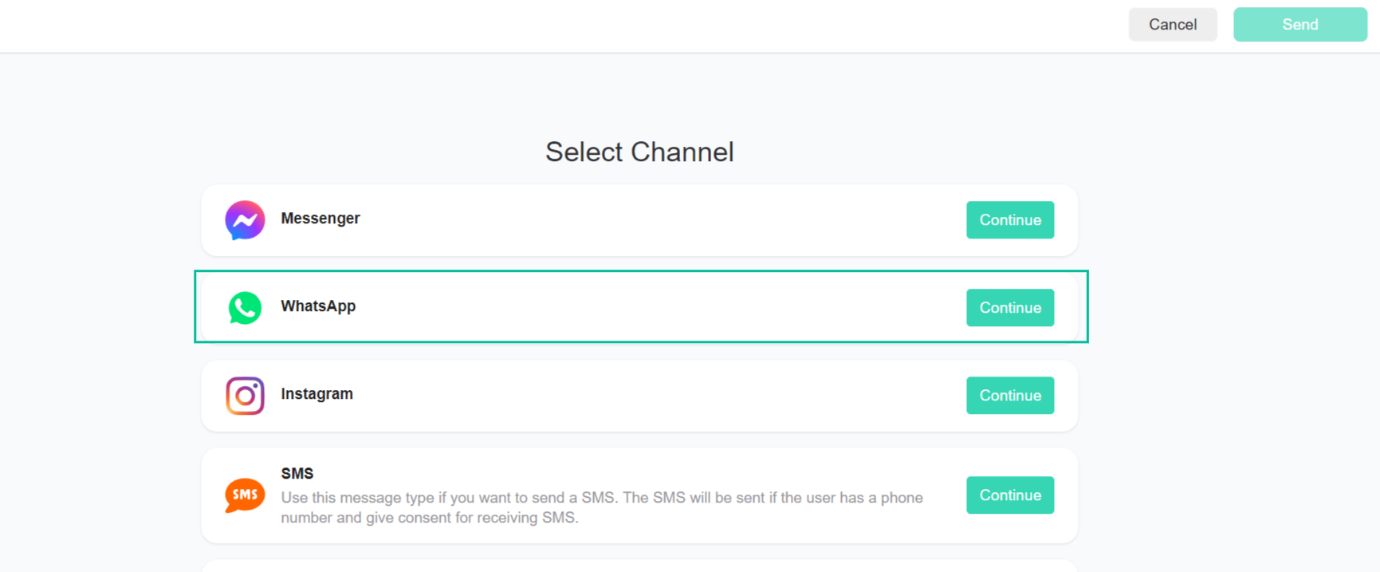Click the Instagram camera logo icon
The width and height of the screenshot is (1380, 572).
click(245, 396)
